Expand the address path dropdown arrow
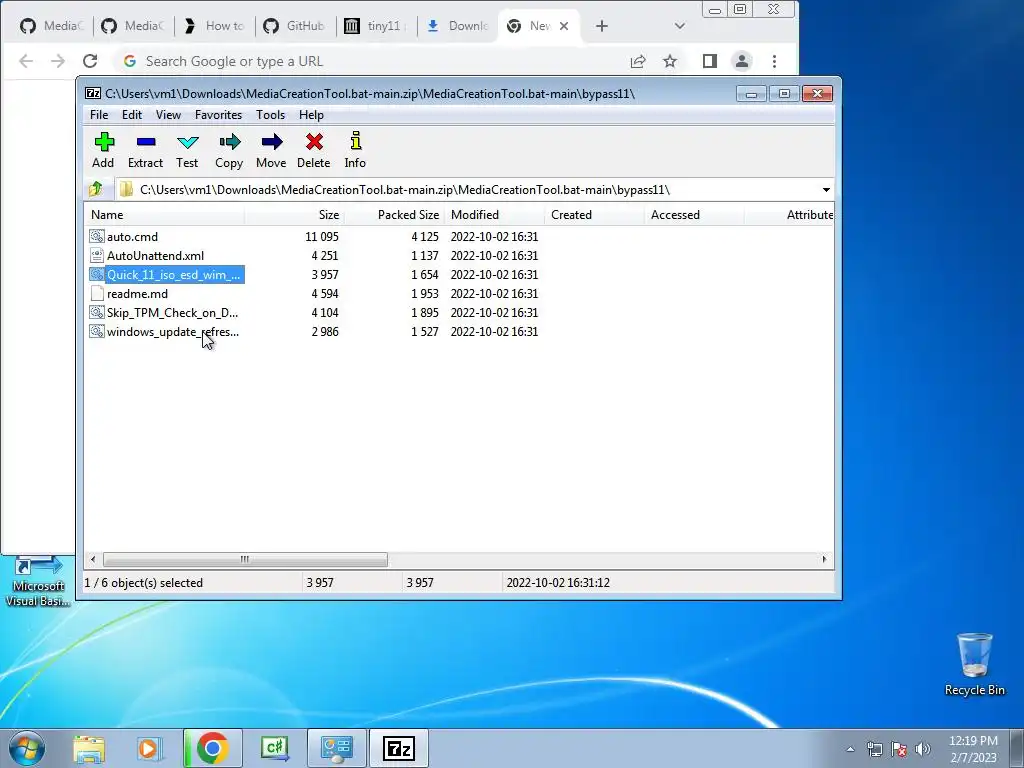 click(x=826, y=189)
